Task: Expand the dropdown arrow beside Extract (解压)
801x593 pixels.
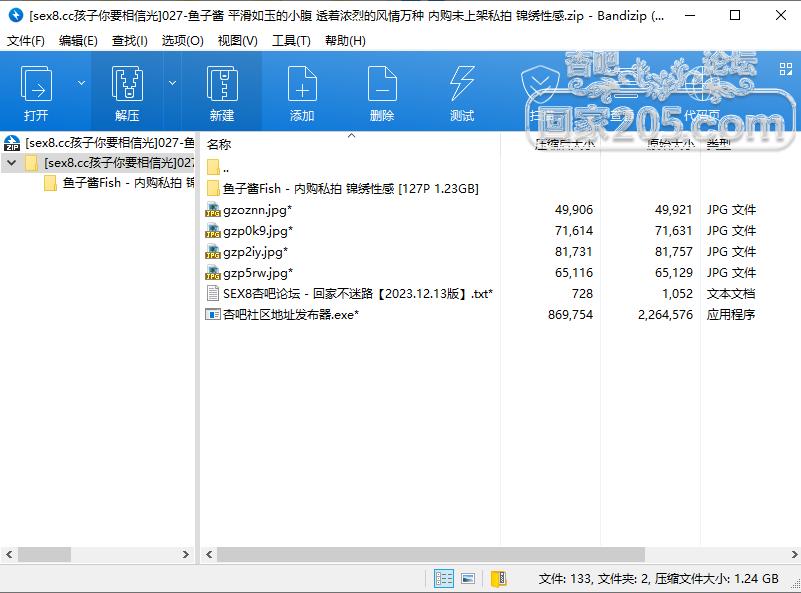Action: [172, 83]
